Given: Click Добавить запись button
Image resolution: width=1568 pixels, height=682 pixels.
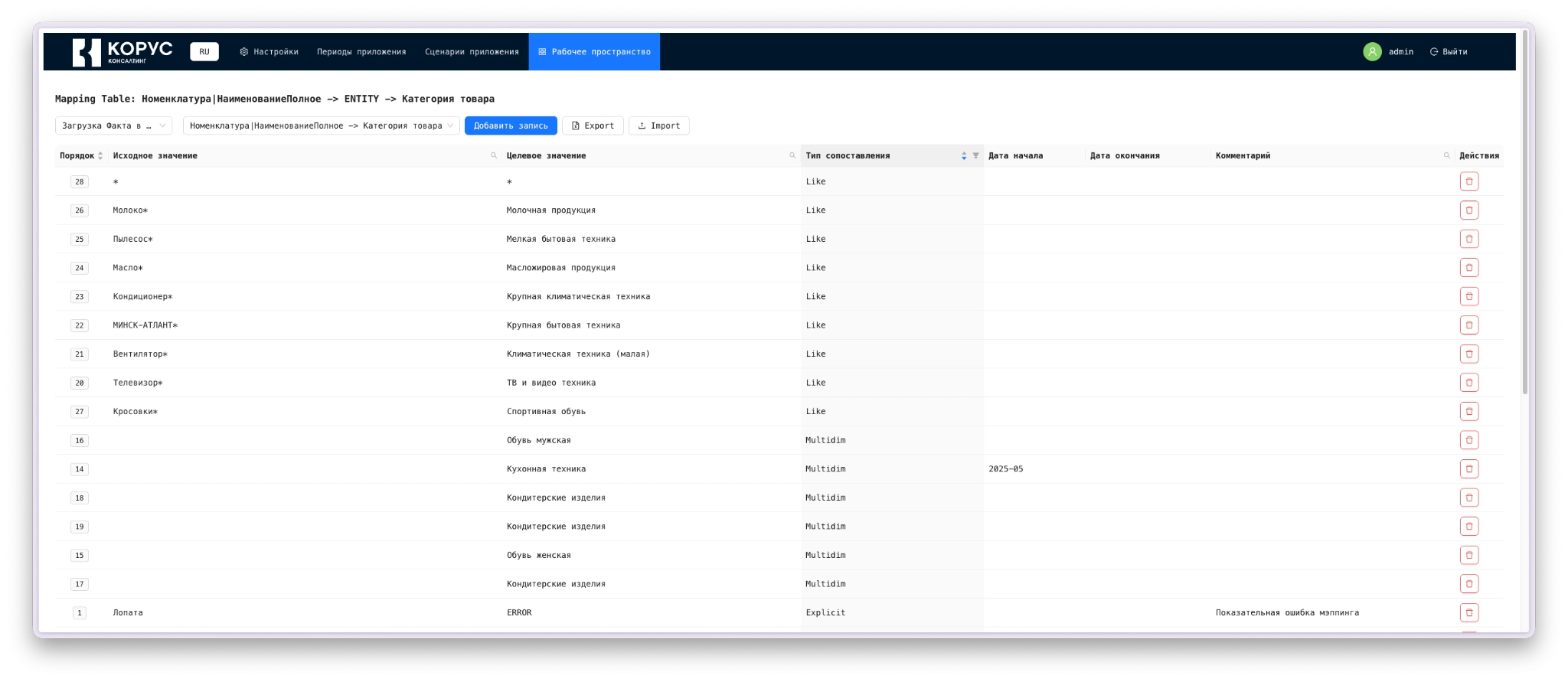Looking at the screenshot, I should 511,126.
